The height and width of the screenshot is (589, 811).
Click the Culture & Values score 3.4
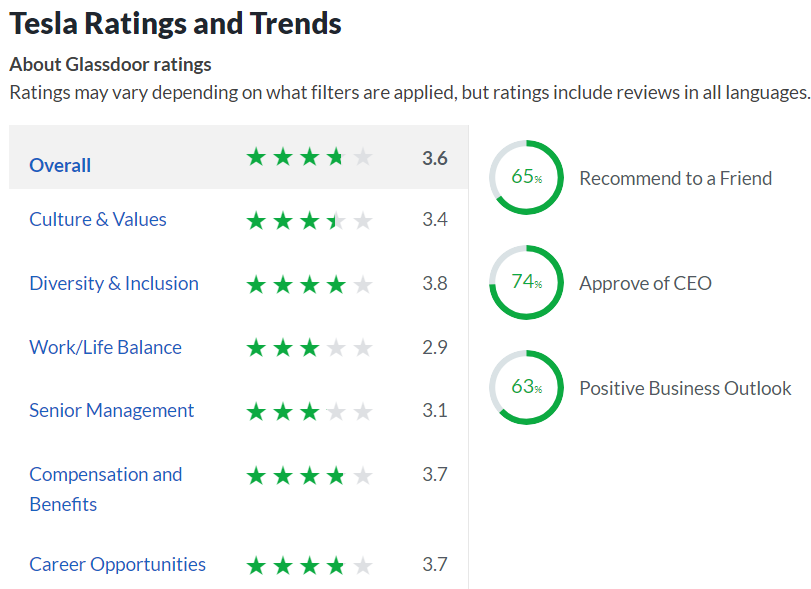pyautogui.click(x=434, y=219)
